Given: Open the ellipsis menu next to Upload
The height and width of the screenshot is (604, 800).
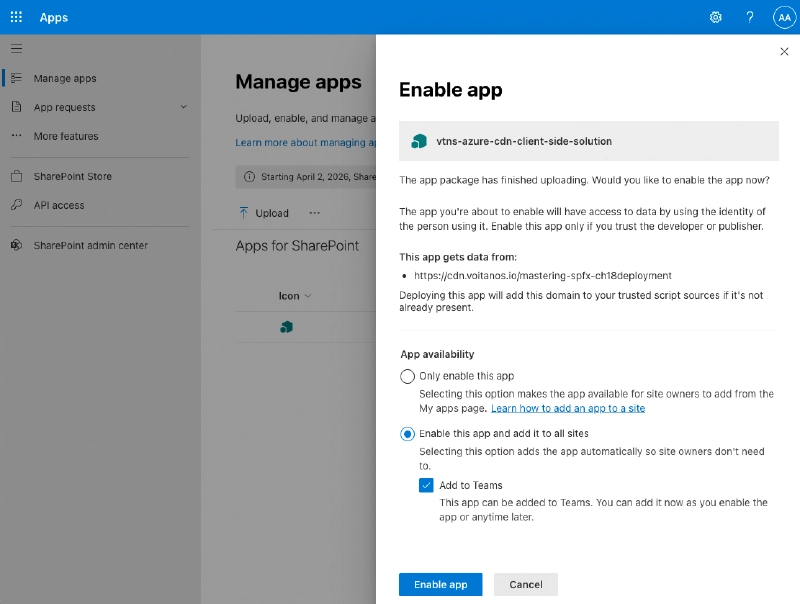Looking at the screenshot, I should (315, 213).
